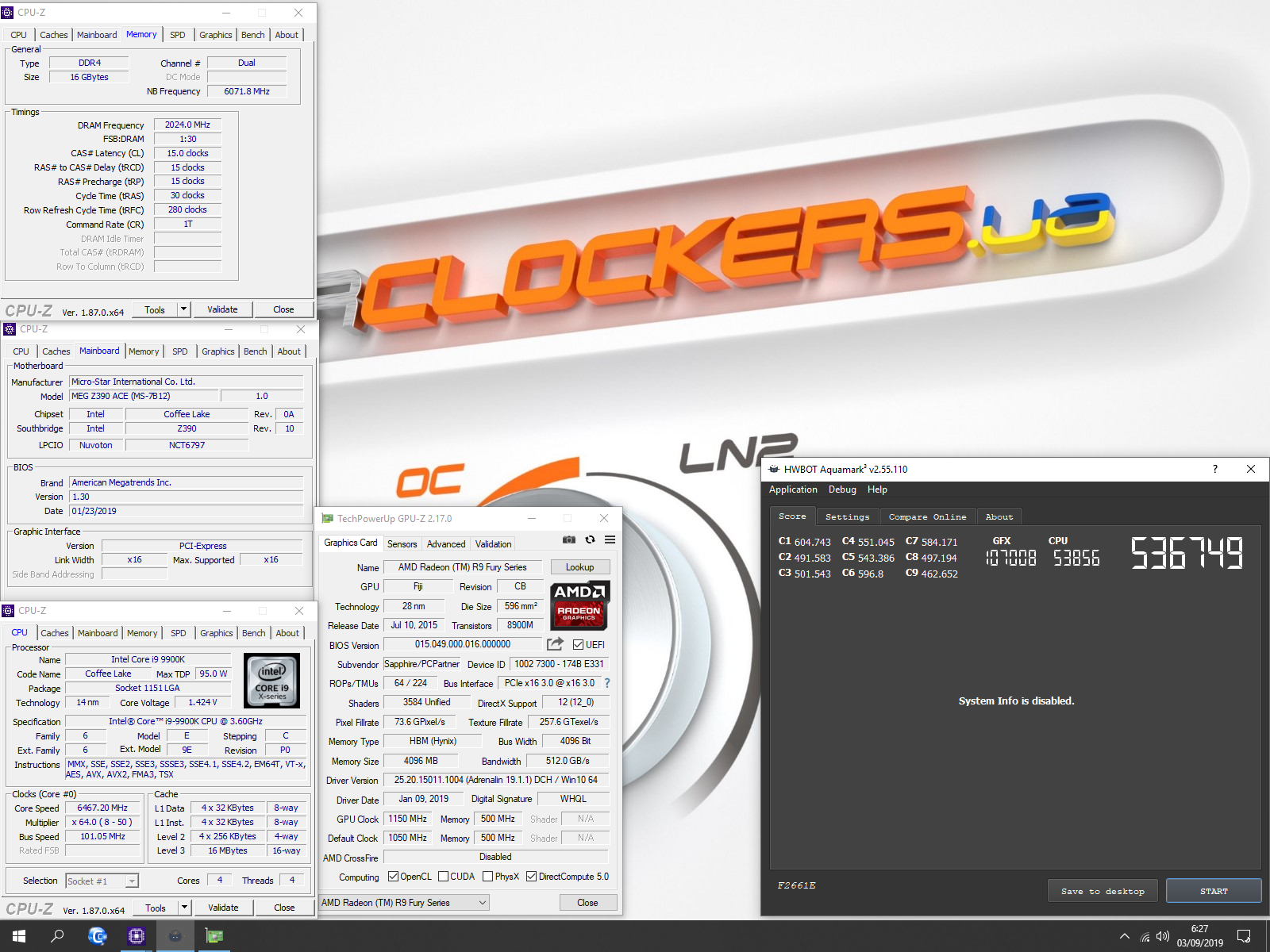Open Compare Online tab in Aquamark

point(927,517)
